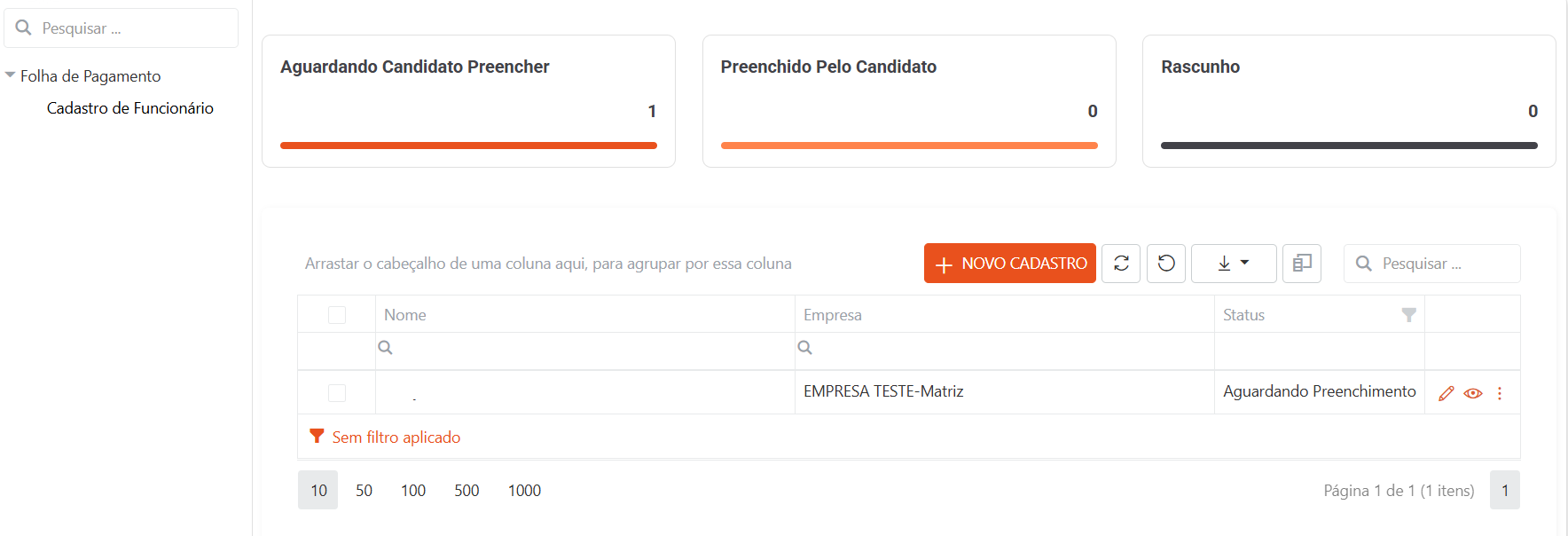
Task: Click the Aguardando Candidato Preencher red bar
Action: point(468,146)
